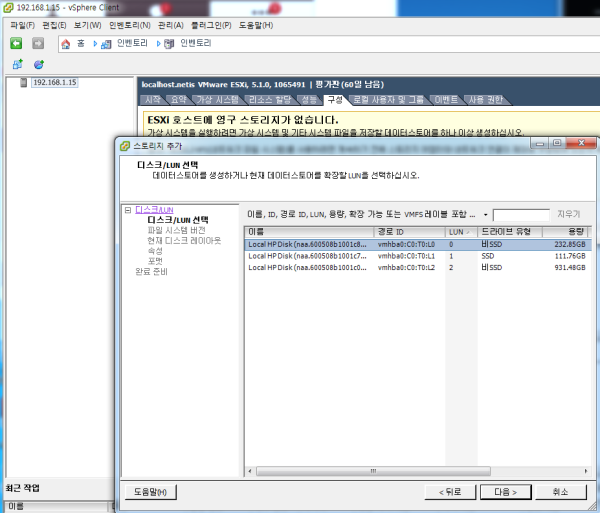Sort by 경로 ID column header
Screen dimensions: 600x513
tap(409, 232)
